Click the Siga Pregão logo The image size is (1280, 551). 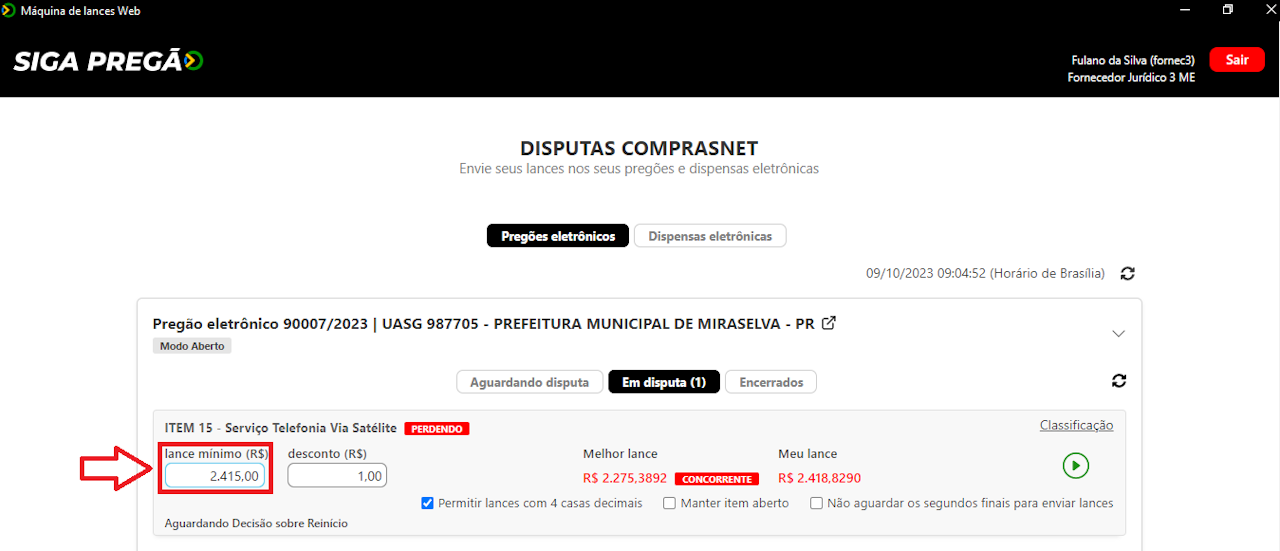(108, 61)
